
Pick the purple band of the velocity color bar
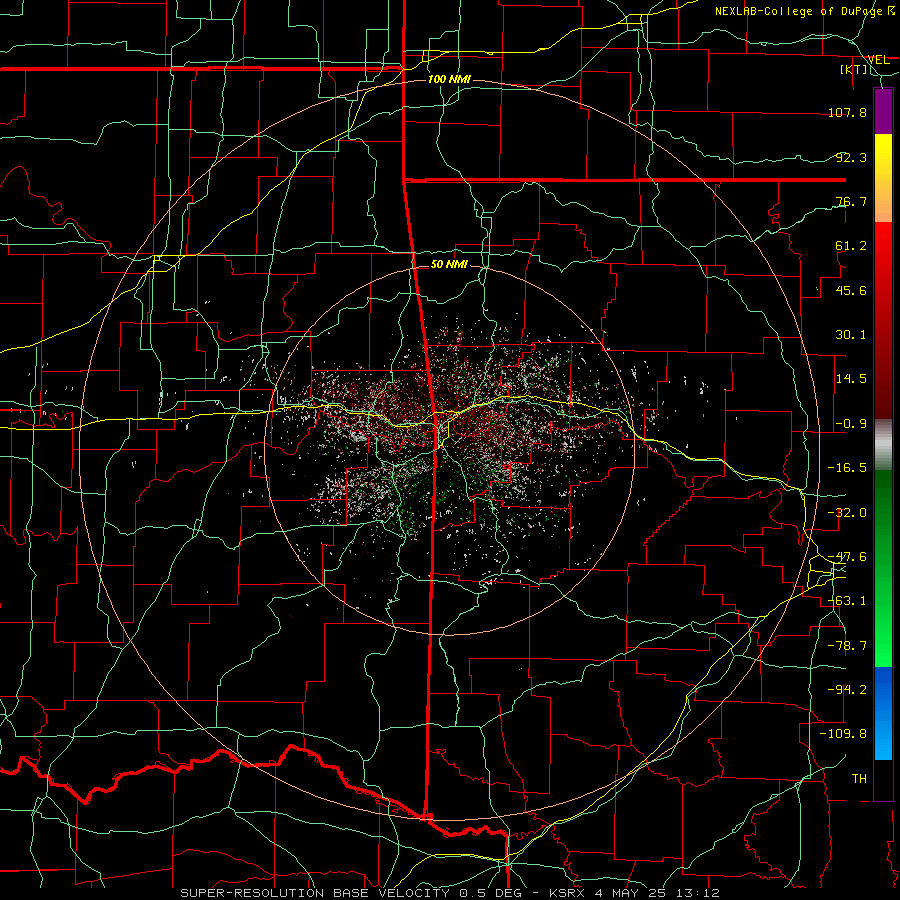coord(883,111)
